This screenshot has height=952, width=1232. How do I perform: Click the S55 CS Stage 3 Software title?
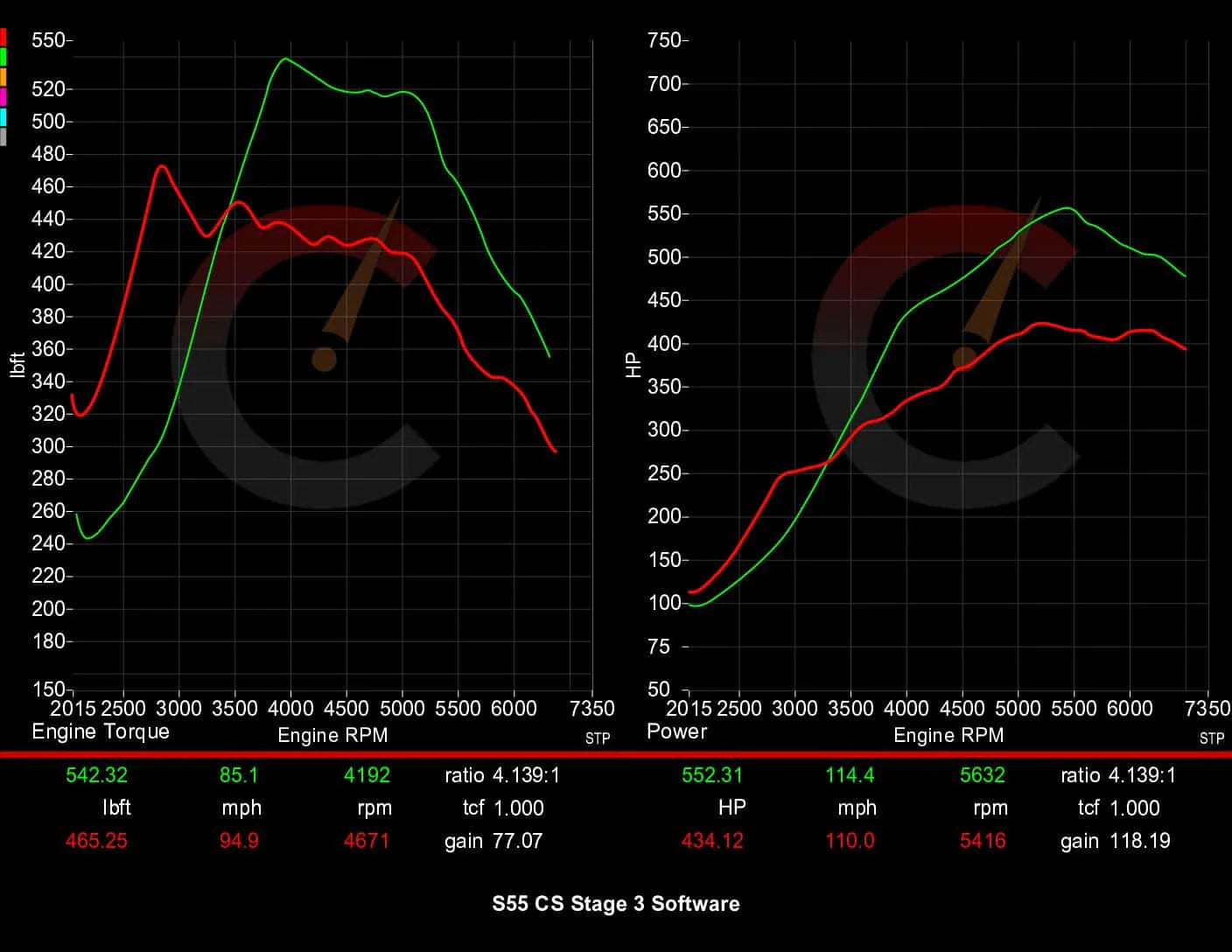(x=616, y=904)
